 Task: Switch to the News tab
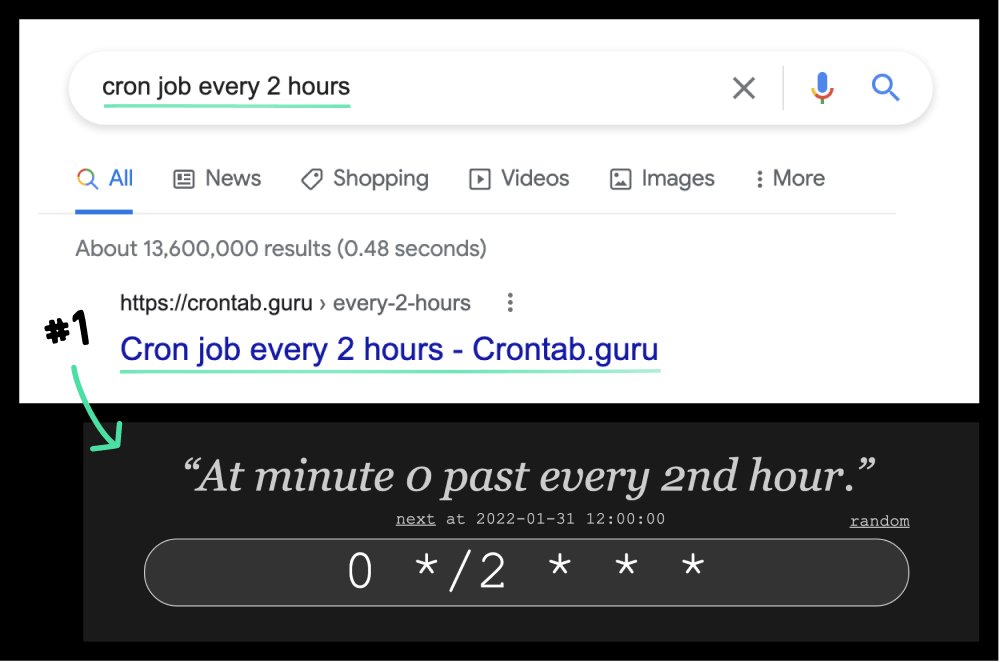[217, 179]
